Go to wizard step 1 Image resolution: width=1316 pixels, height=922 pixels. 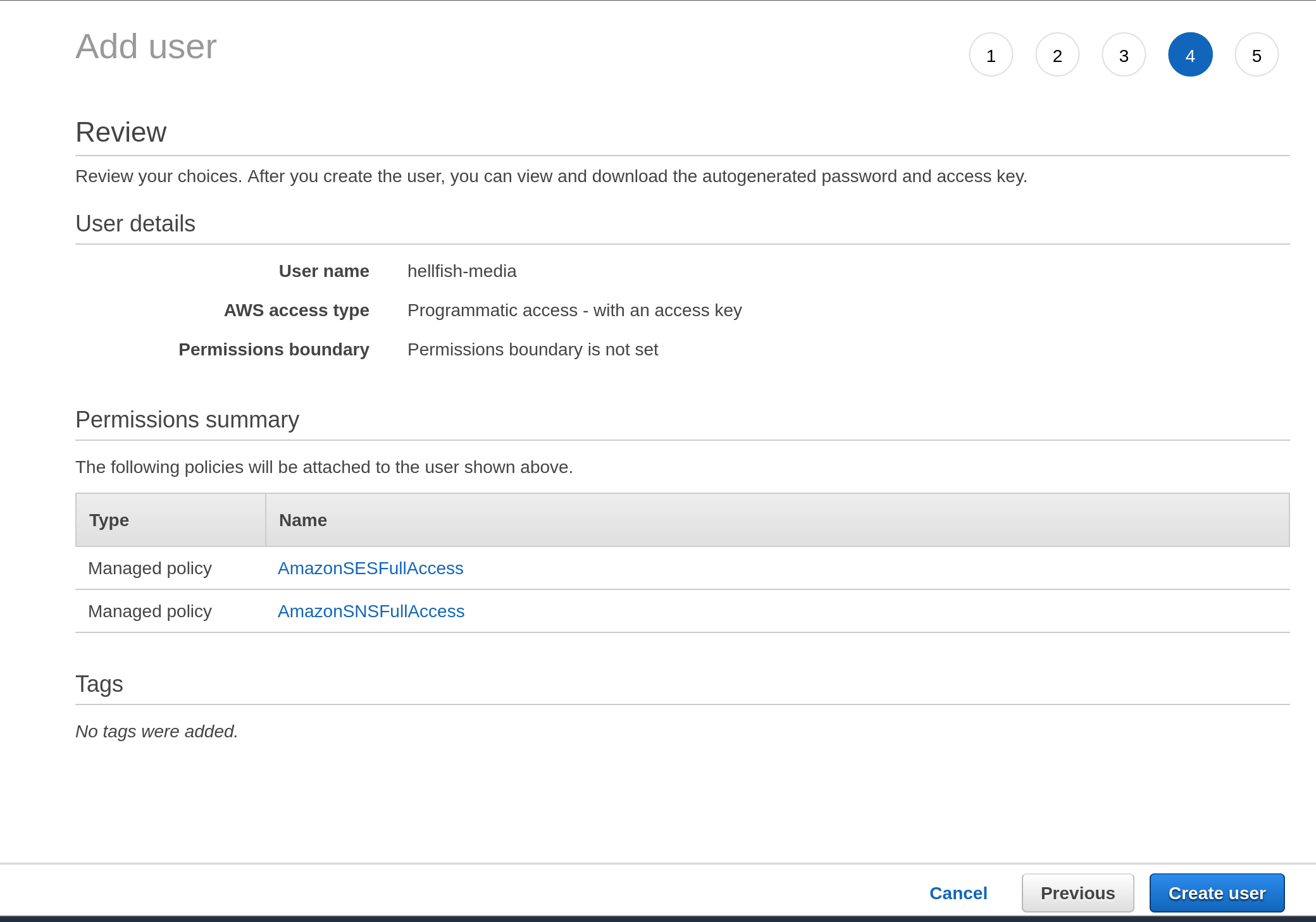tap(991, 55)
